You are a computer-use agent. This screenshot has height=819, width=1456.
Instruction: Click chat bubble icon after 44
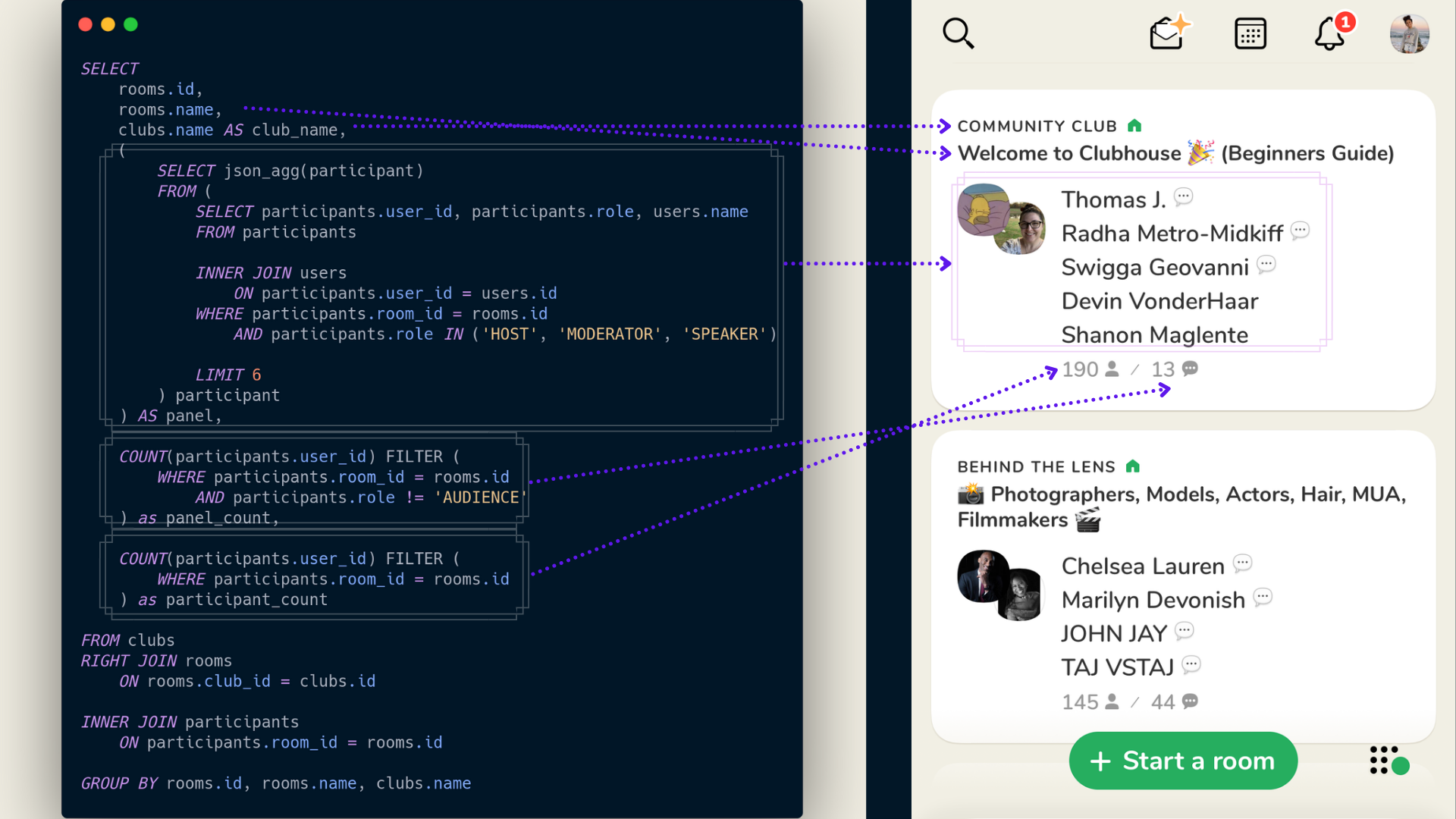(x=1190, y=701)
